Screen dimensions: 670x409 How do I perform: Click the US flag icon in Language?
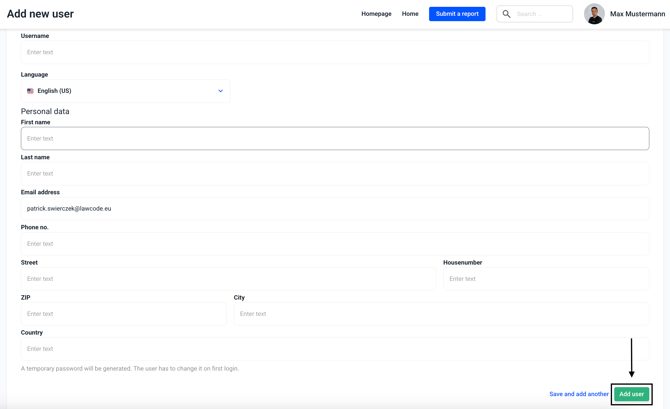click(30, 91)
